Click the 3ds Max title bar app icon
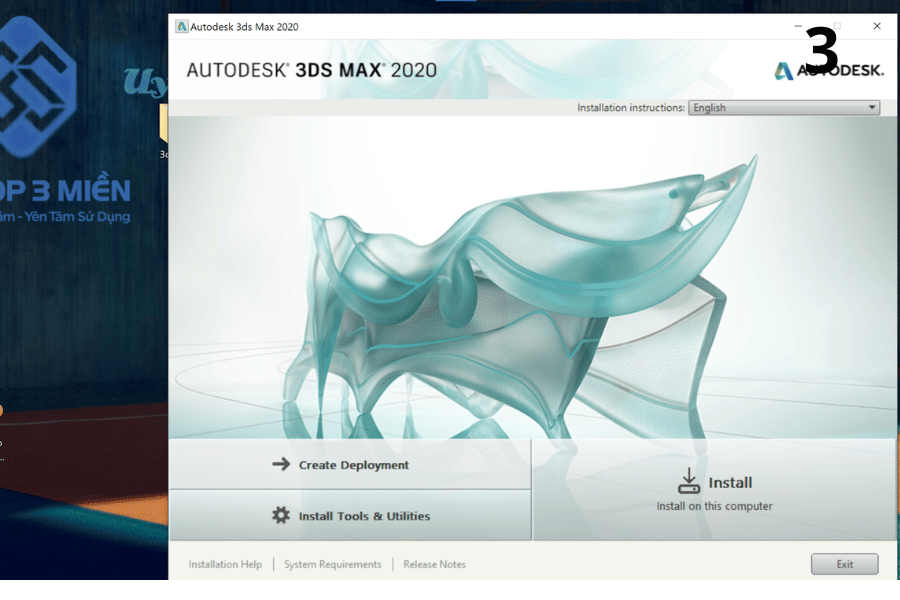Screen dimensions: 900x600 (x=181, y=27)
